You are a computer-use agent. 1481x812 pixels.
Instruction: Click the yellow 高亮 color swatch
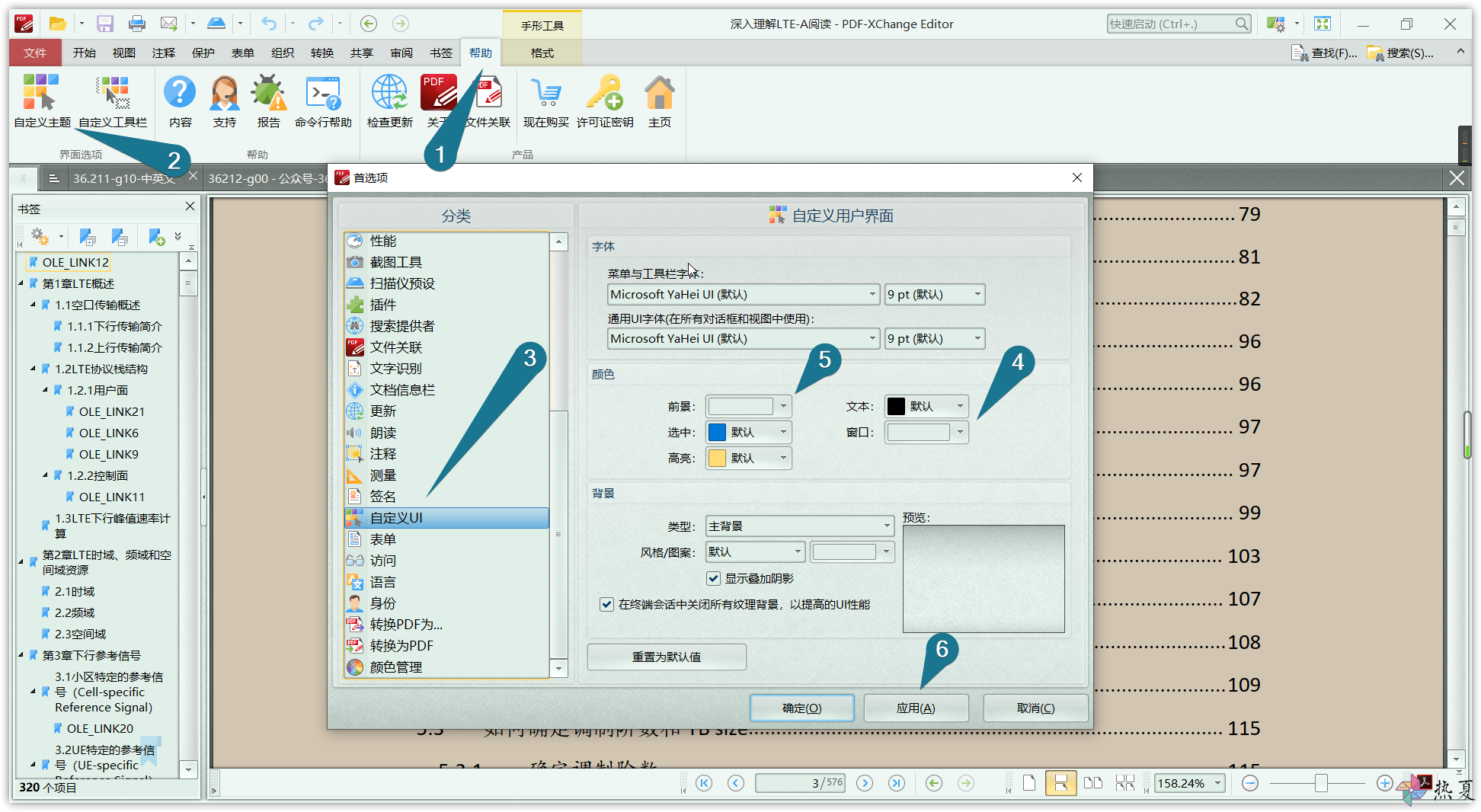(x=718, y=458)
